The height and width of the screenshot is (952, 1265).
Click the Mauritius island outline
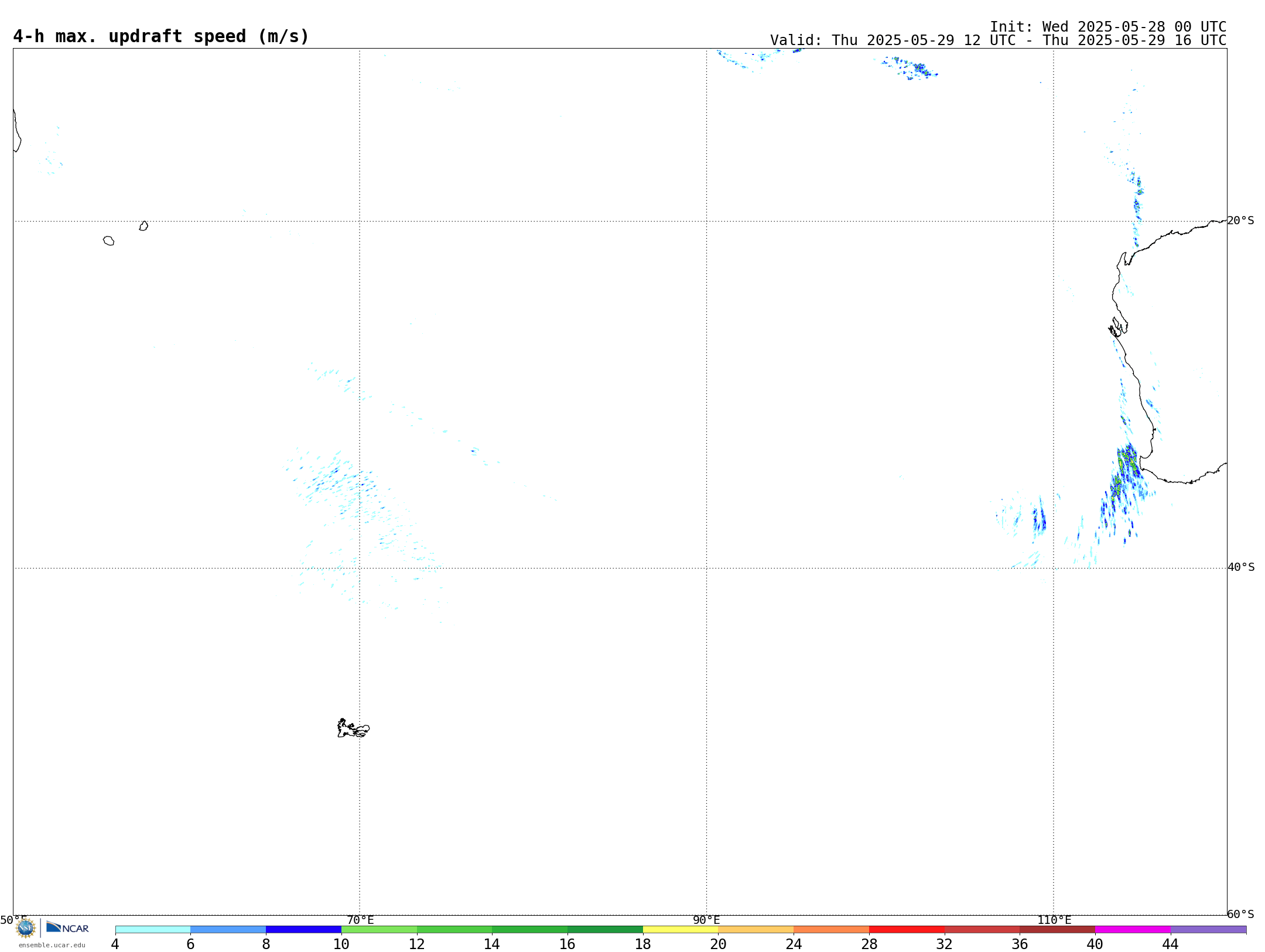(143, 226)
